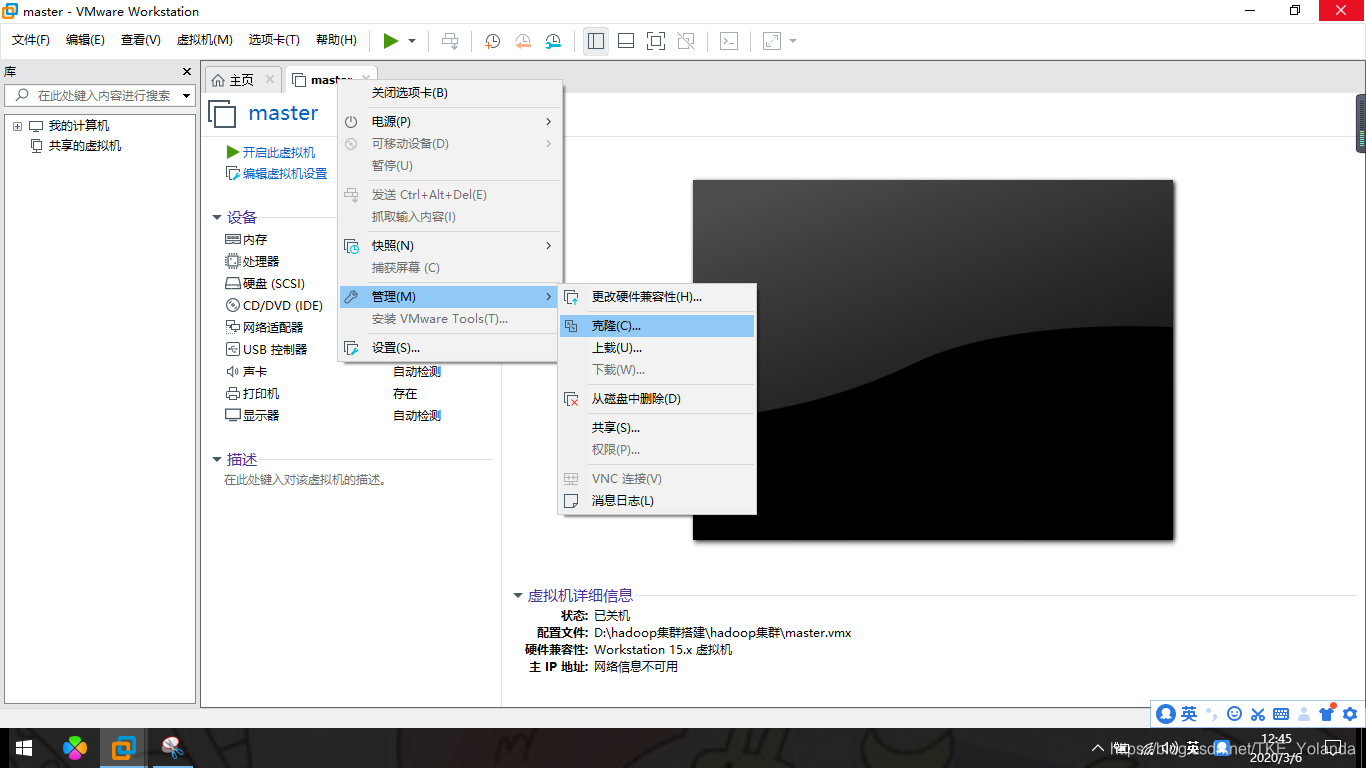This screenshot has height=768, width=1366.
Task: Close the master tab
Action: [366, 79]
